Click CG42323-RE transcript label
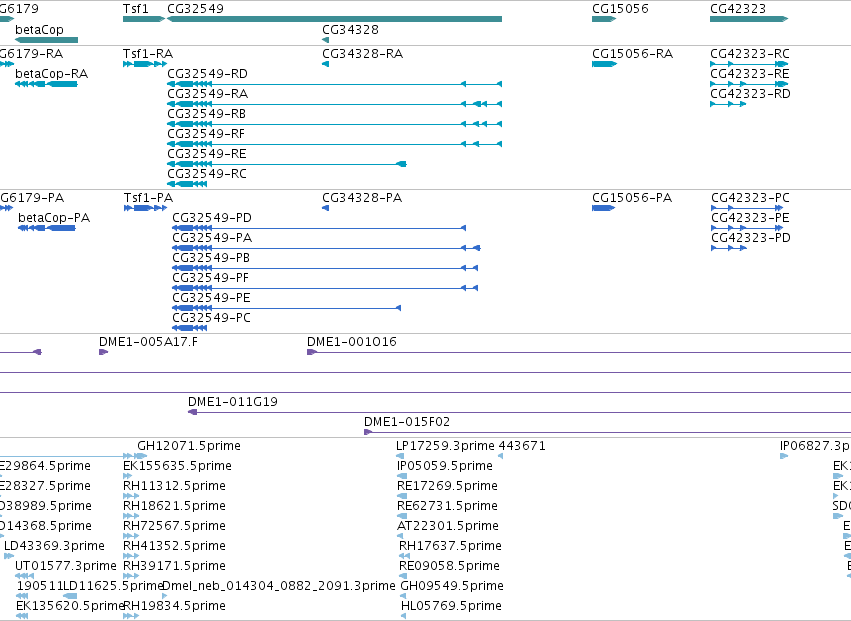851x621 pixels. (x=750, y=74)
